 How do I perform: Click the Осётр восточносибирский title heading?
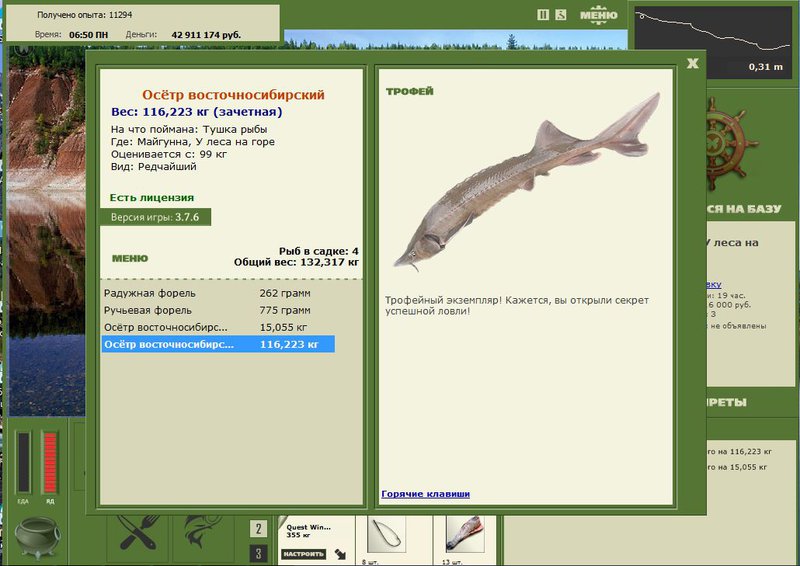pos(233,94)
